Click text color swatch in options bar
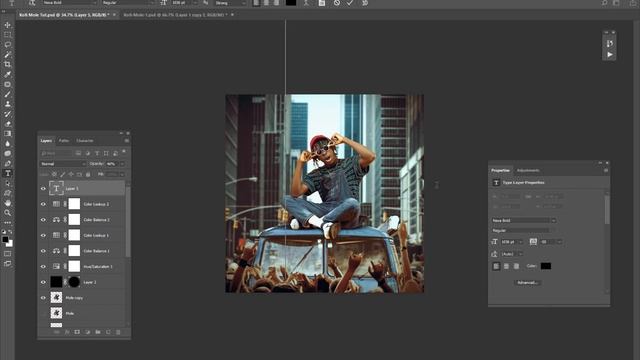 pyautogui.click(x=291, y=3)
